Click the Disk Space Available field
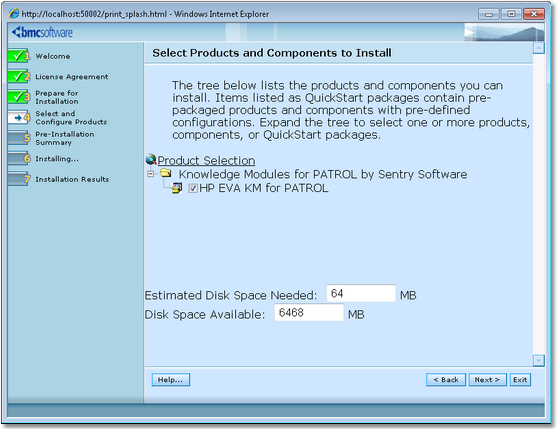Screen dimensions: 558x431 [309, 312]
